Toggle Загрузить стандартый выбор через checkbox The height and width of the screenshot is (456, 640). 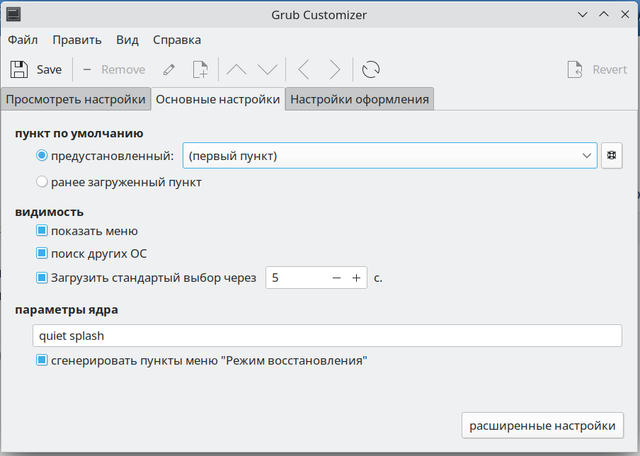42,278
